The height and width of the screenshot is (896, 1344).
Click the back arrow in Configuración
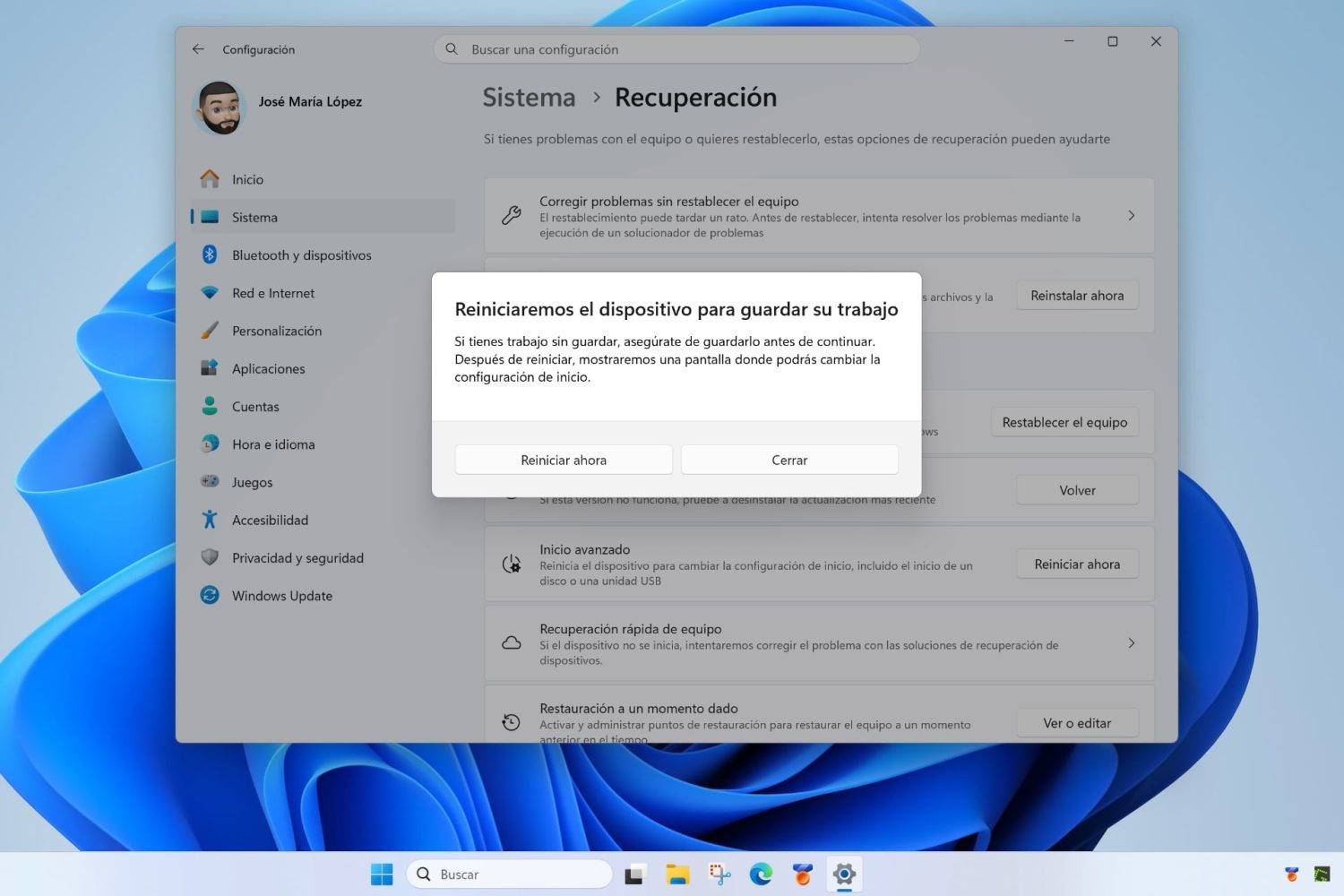[x=198, y=49]
